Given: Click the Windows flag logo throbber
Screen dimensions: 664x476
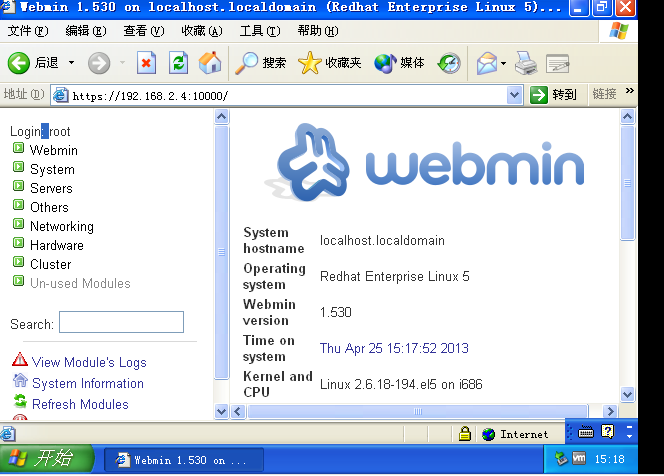Looking at the screenshot, I should pyautogui.click(x=619, y=30).
